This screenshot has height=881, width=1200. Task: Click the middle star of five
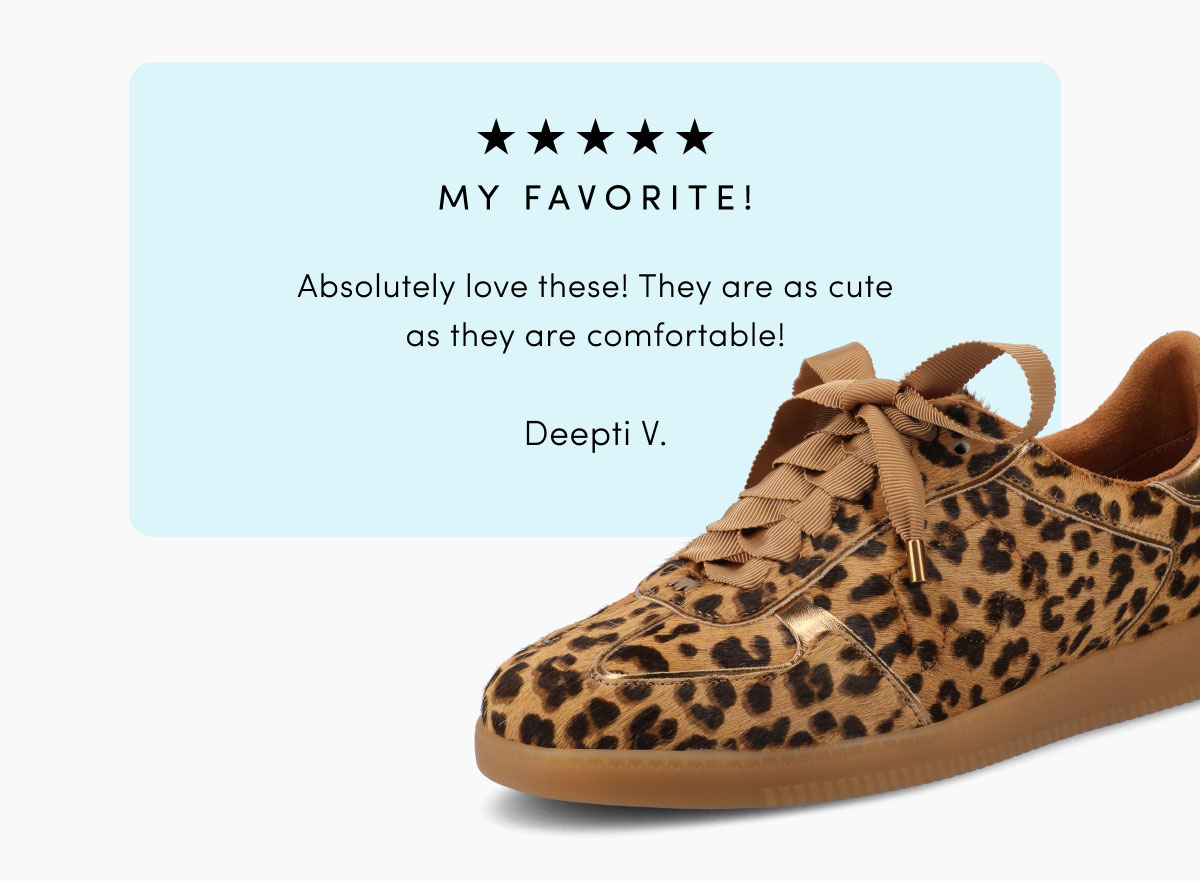pyautogui.click(x=595, y=137)
